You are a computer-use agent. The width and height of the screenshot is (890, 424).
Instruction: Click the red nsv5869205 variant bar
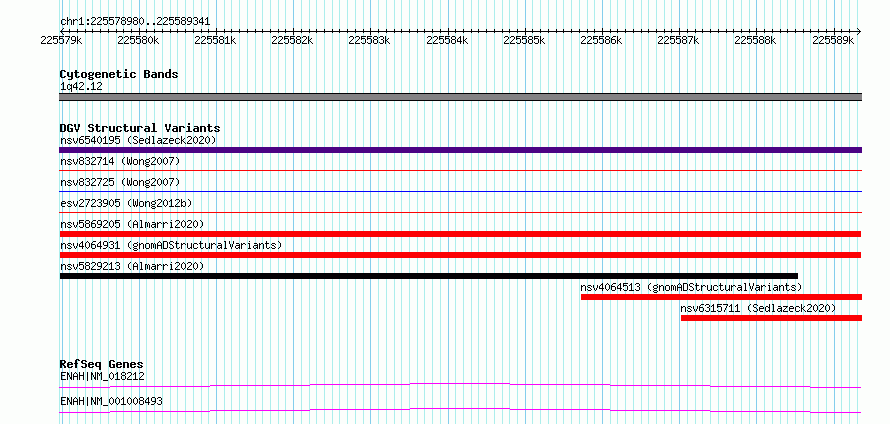460,234
